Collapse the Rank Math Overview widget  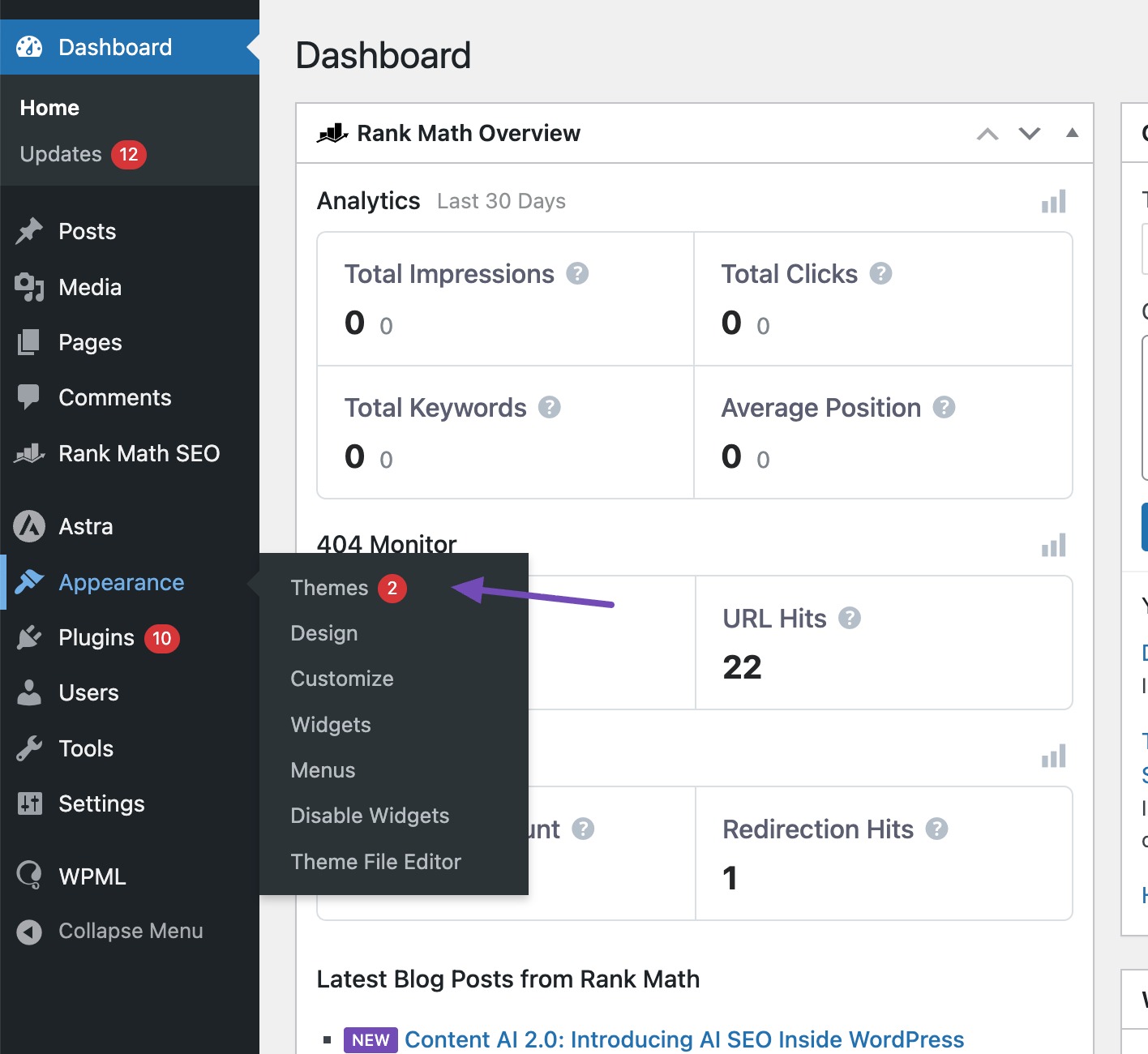(x=1072, y=133)
